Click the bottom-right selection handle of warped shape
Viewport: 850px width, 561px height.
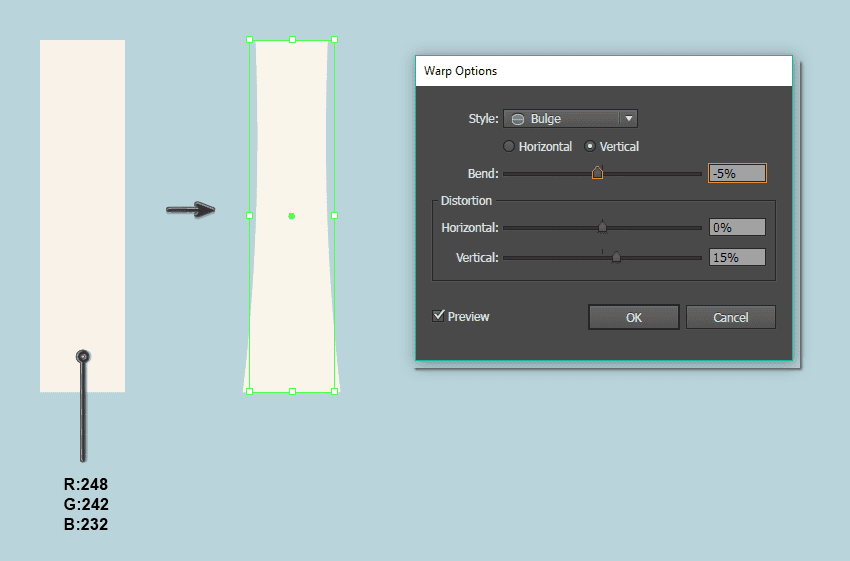tap(334, 391)
